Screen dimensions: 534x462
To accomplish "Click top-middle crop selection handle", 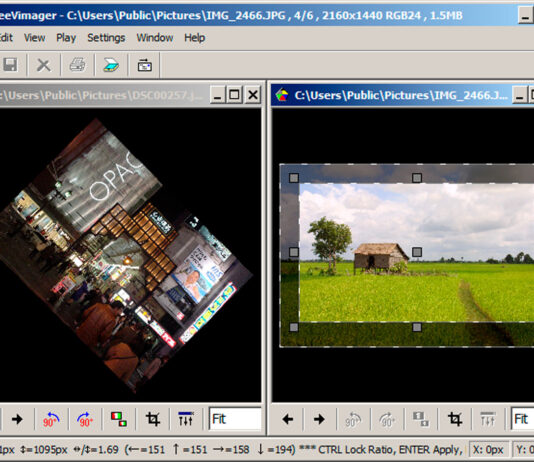I will [417, 178].
